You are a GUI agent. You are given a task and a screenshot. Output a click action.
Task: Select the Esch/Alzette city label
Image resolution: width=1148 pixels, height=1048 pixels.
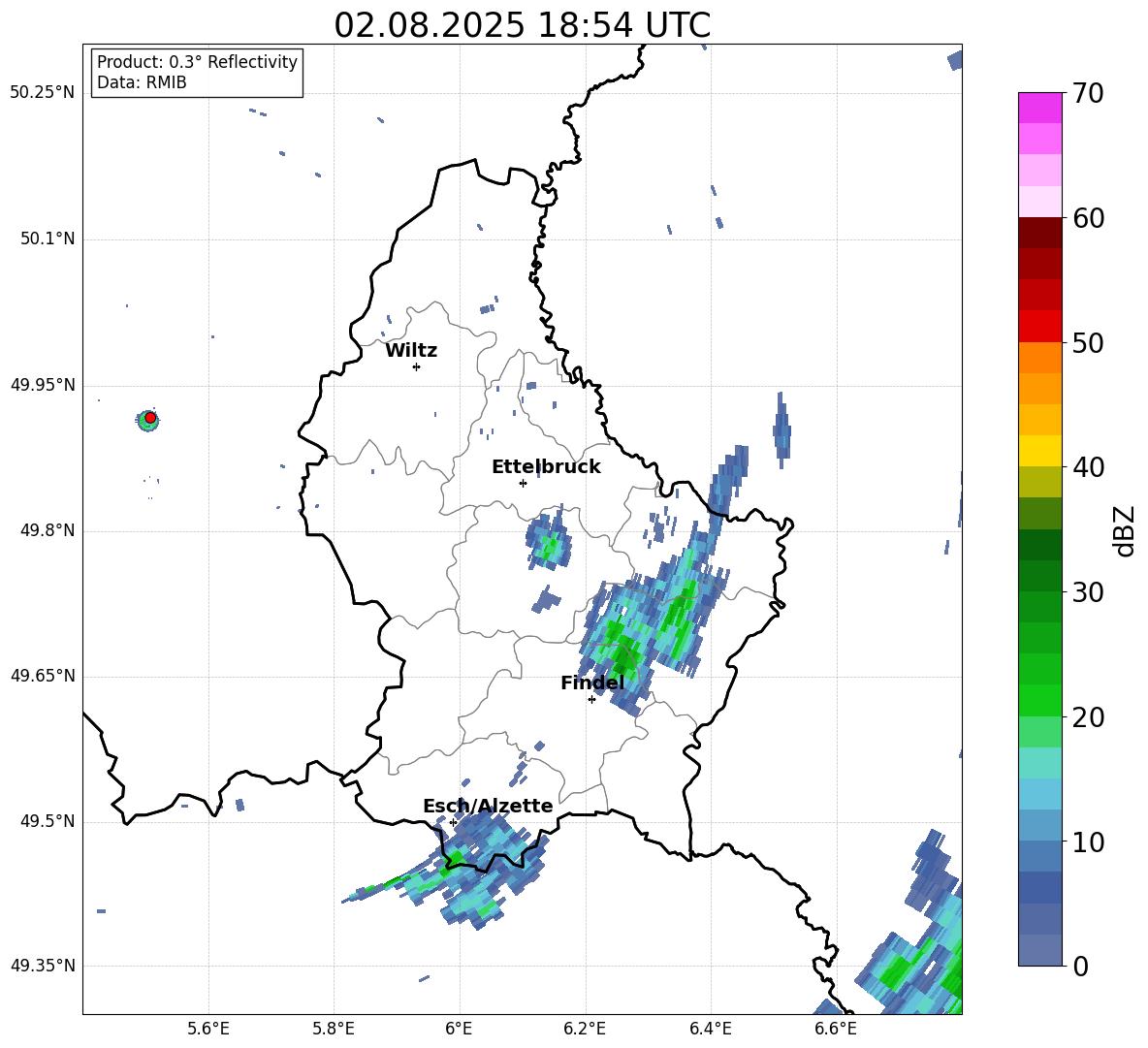point(488,806)
